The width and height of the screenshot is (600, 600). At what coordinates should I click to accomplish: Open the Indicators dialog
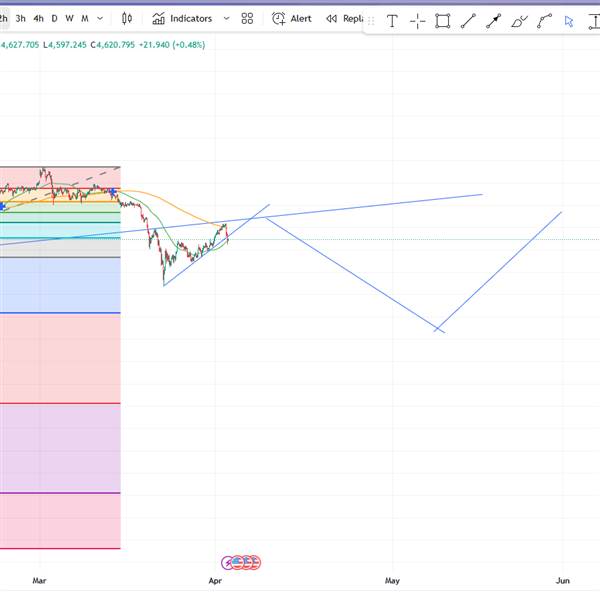[x=182, y=18]
